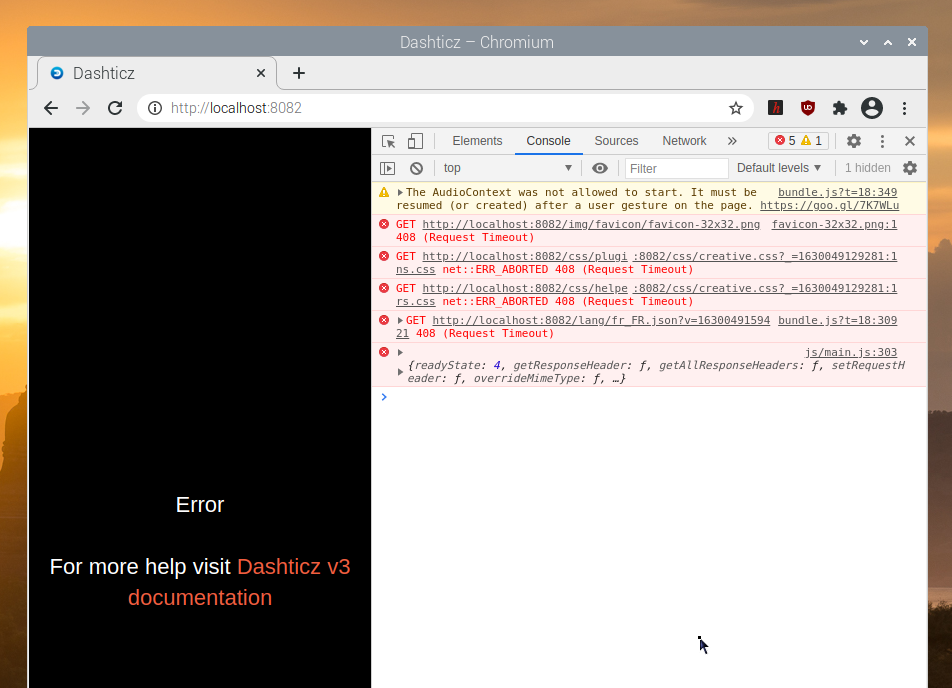
Task: Open the 'top' JavaScript context dropdown
Action: coord(508,168)
